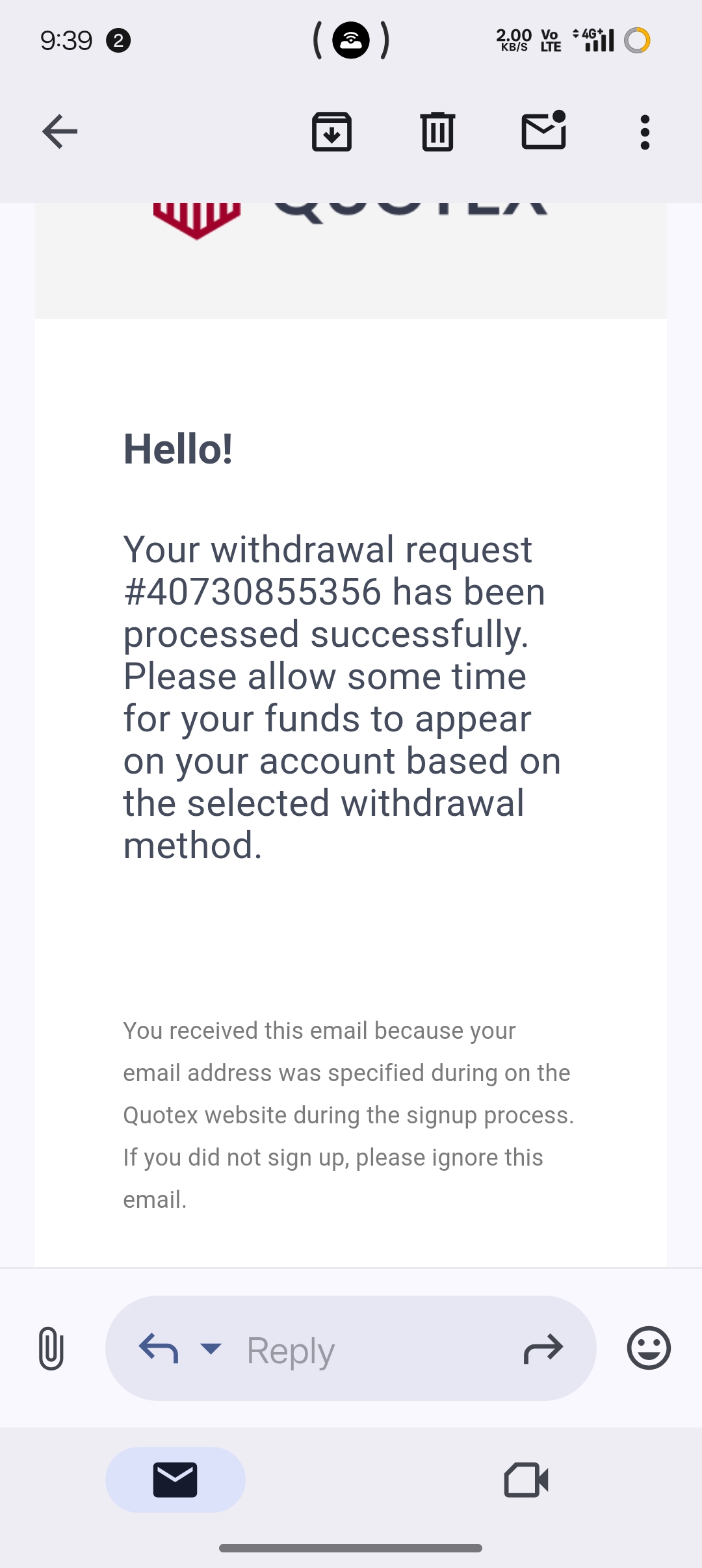The width and height of the screenshot is (702, 1568).
Task: Switch to the Mail tab
Action: [x=175, y=1480]
